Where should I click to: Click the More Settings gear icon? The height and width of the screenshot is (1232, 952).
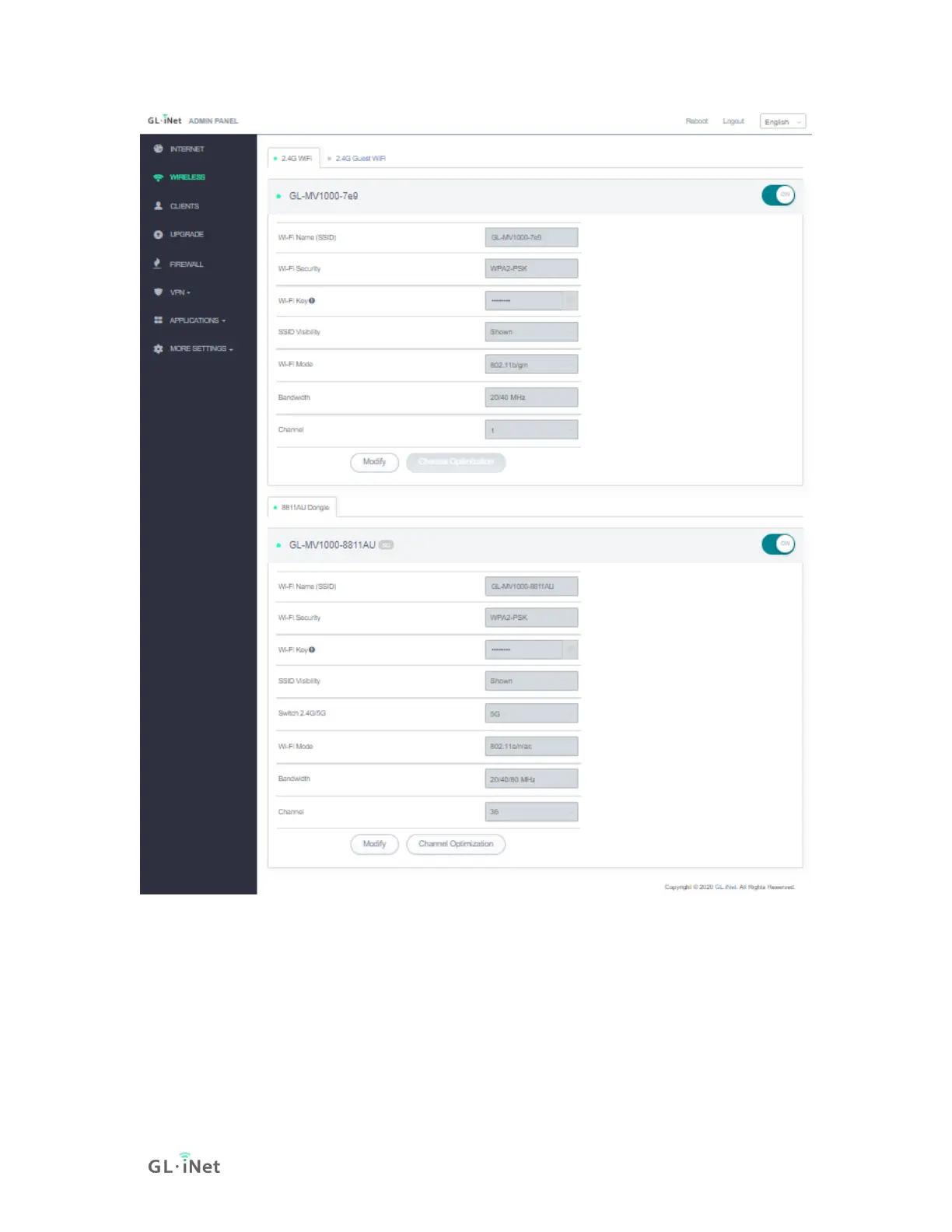[158, 349]
